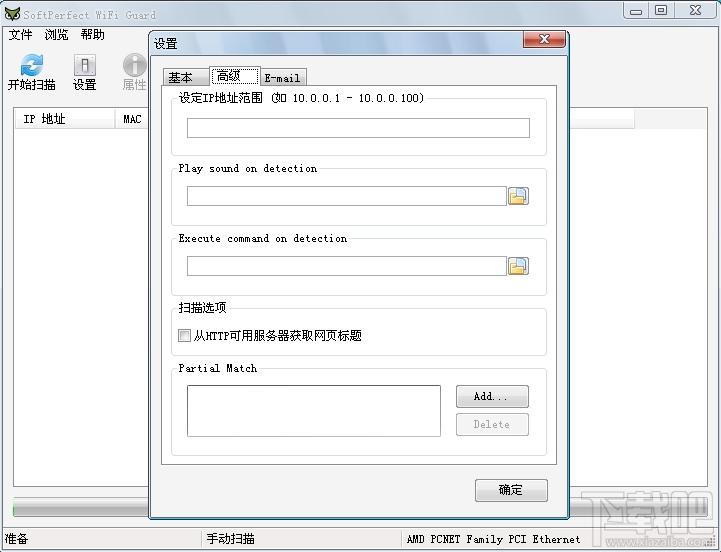The width and height of the screenshot is (721, 552).
Task: Switch to the E-mail tab
Action: (283, 78)
